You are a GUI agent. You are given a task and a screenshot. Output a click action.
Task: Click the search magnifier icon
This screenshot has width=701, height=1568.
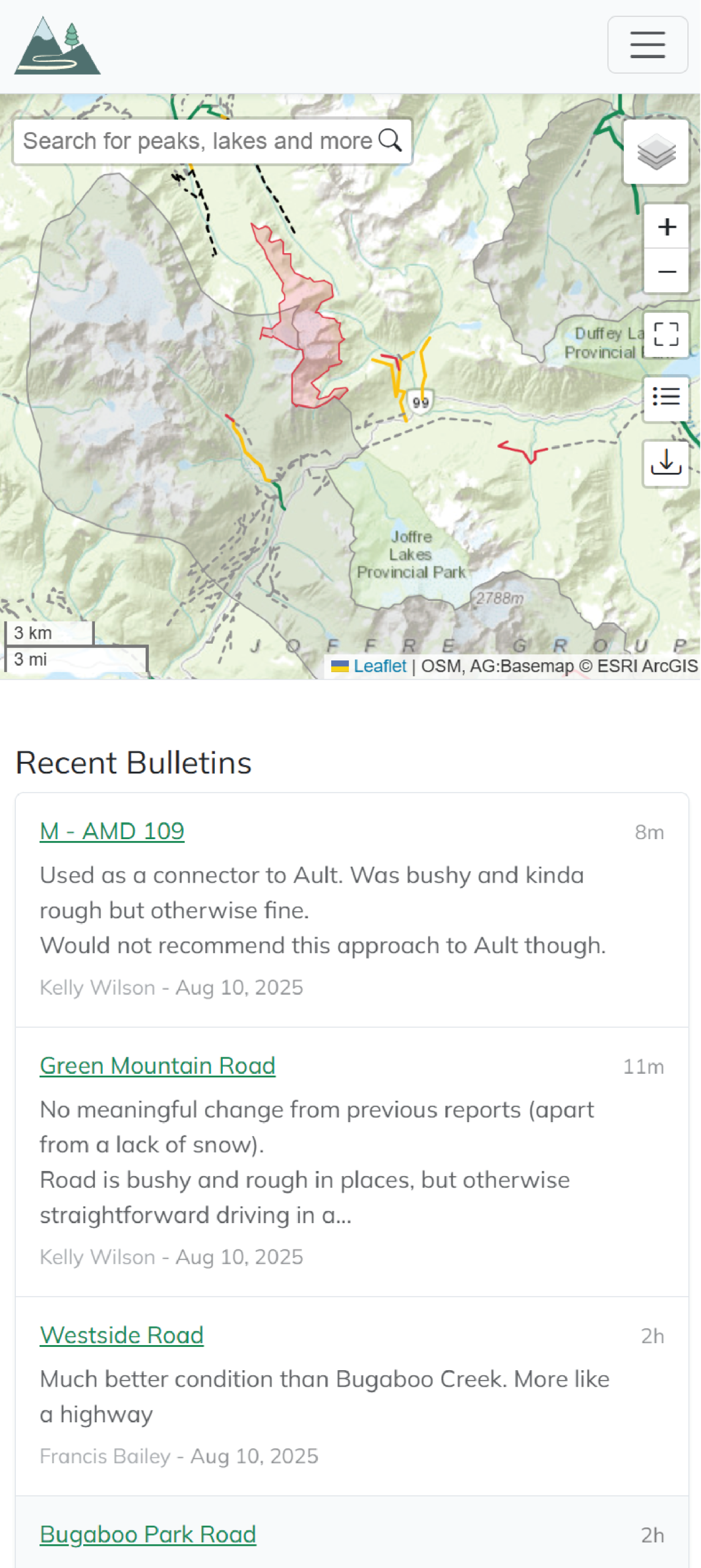390,141
